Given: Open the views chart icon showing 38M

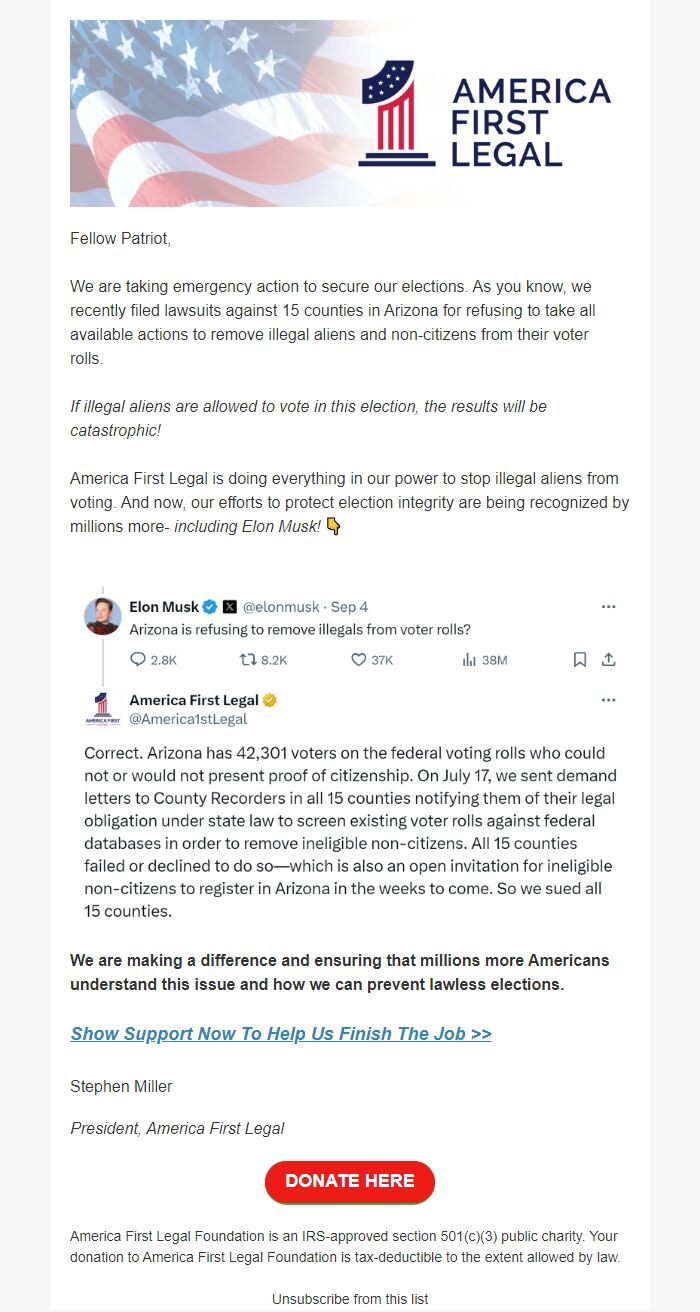Looking at the screenshot, I should [468, 660].
